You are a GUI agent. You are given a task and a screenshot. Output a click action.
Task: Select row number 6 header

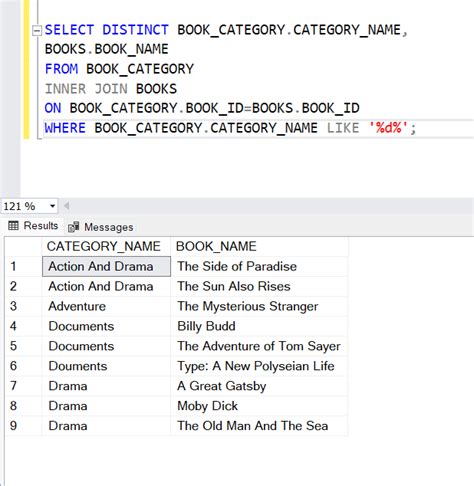click(24, 366)
